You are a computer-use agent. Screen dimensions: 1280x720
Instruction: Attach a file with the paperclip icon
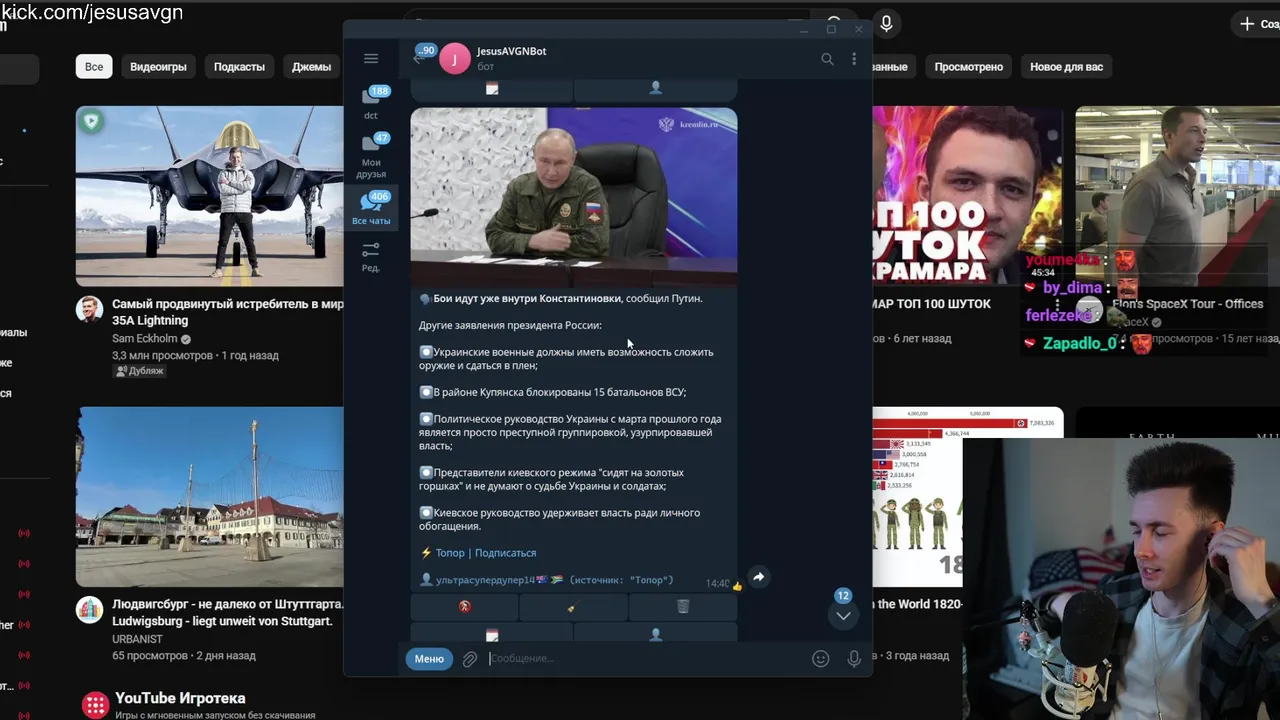coord(469,659)
